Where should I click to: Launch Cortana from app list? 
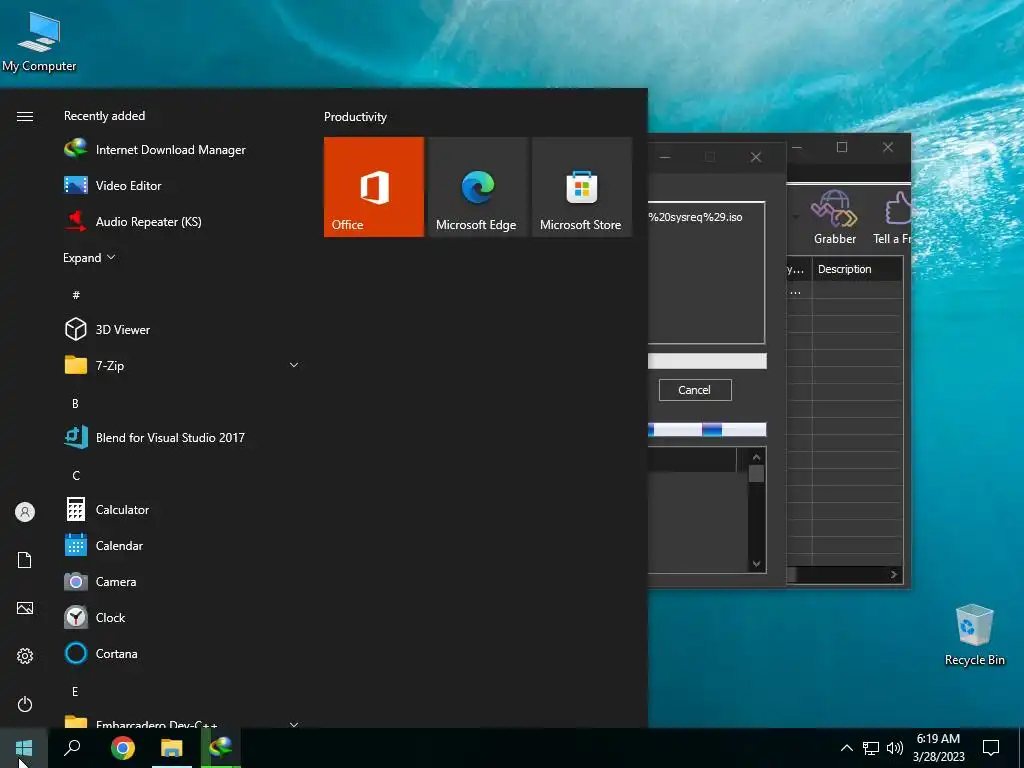coord(101,653)
